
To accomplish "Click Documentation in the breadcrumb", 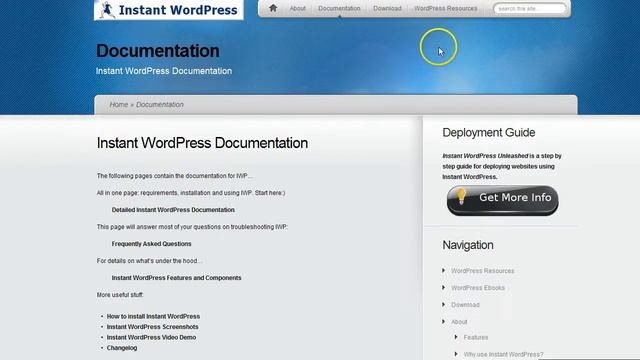I will [x=160, y=104].
